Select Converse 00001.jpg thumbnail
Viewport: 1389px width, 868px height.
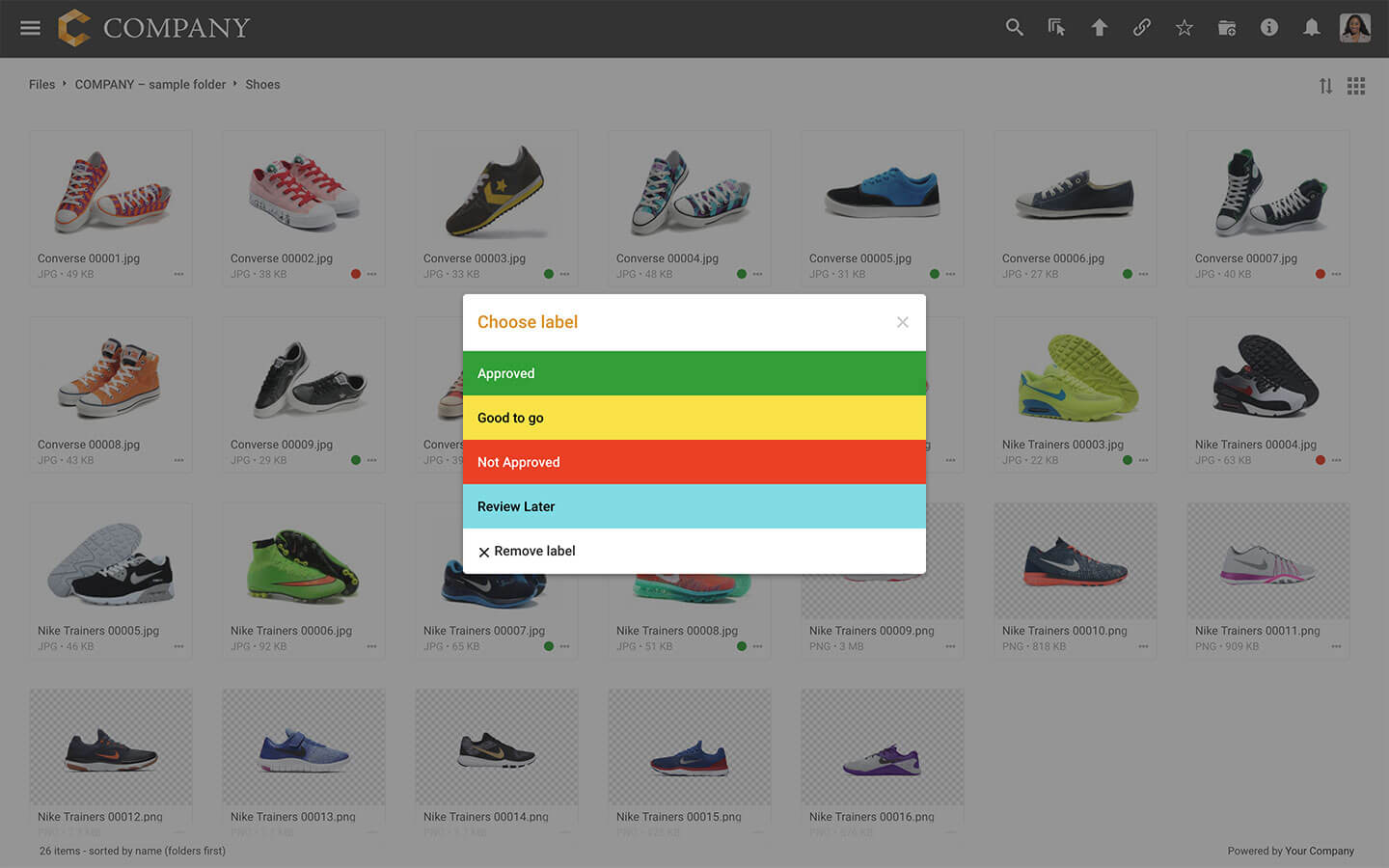pos(111,190)
